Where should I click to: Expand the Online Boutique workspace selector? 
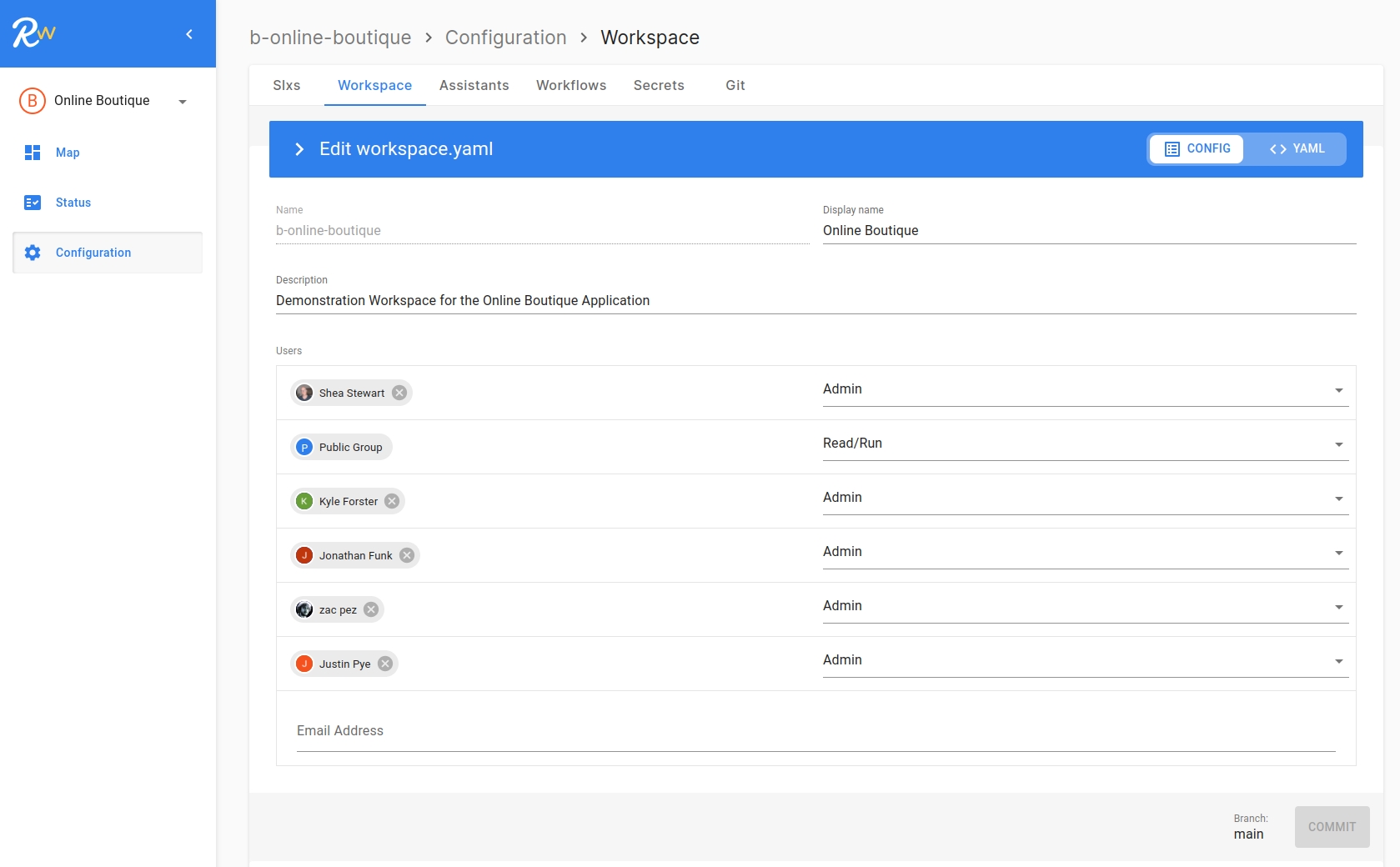[183, 101]
